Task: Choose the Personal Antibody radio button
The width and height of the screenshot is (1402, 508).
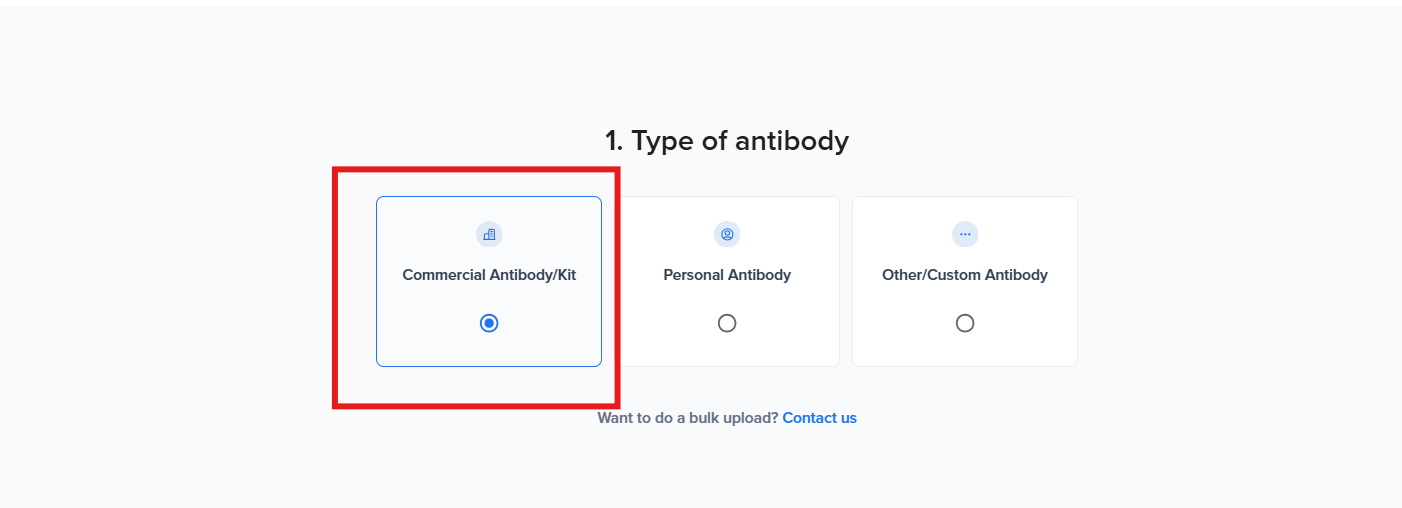Action: click(727, 323)
